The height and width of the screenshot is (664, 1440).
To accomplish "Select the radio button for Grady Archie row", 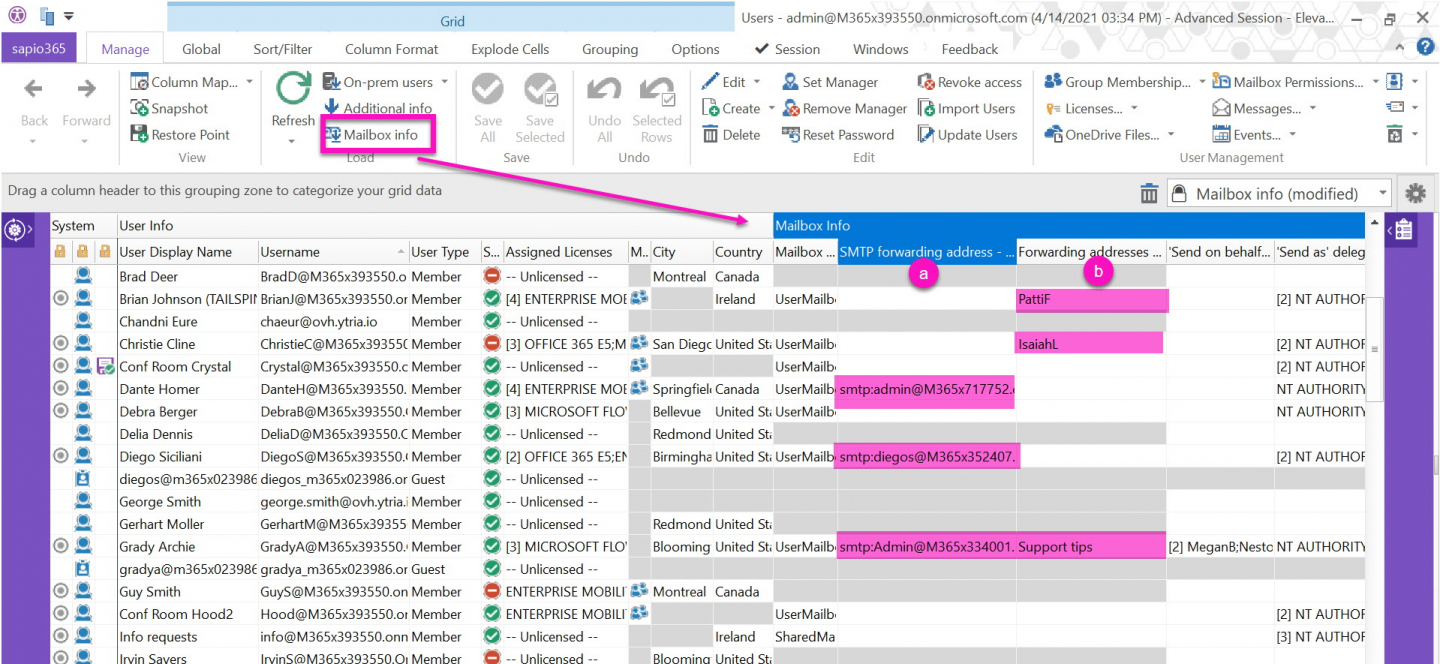I will tap(60, 547).
